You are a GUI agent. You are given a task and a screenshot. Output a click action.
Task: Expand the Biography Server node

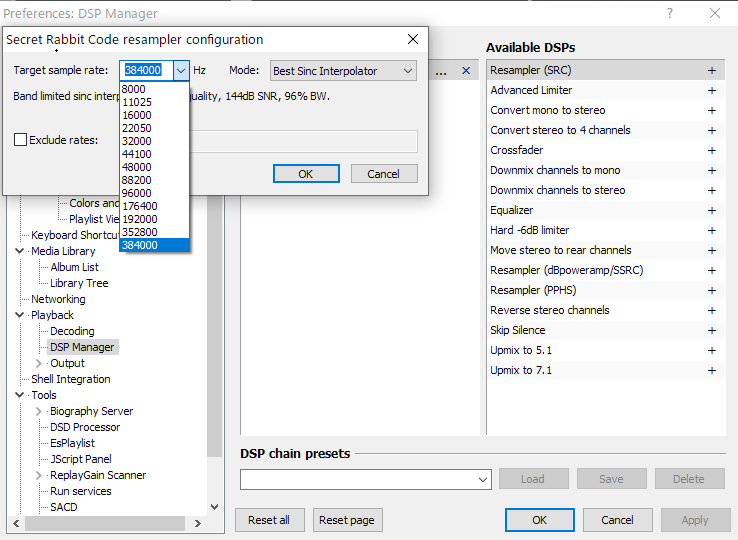click(x=39, y=411)
